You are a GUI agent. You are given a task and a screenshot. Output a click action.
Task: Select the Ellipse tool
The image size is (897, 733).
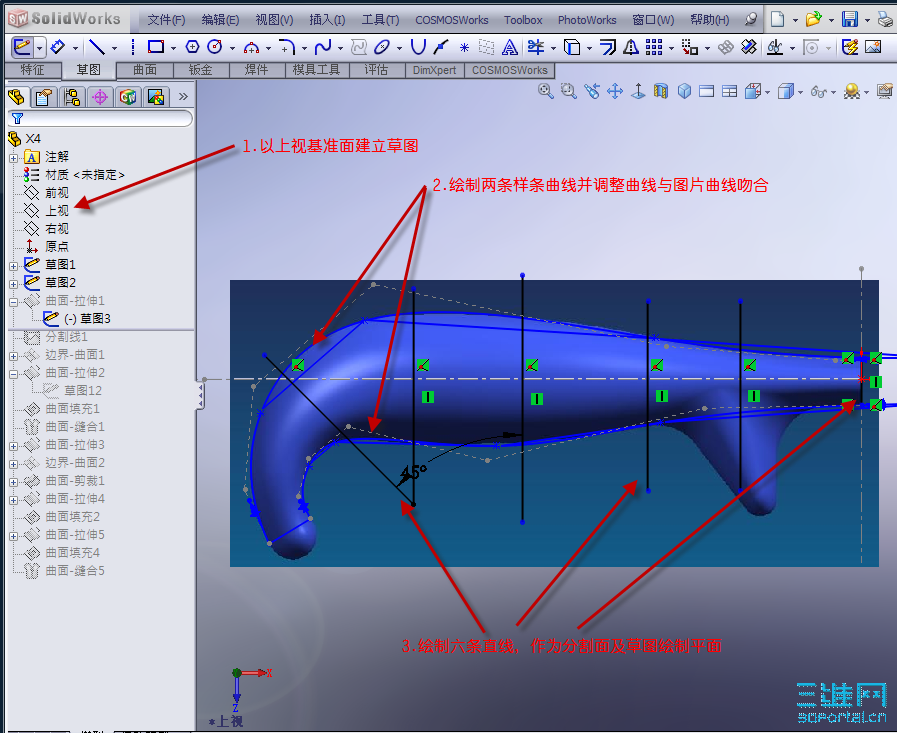[382, 47]
